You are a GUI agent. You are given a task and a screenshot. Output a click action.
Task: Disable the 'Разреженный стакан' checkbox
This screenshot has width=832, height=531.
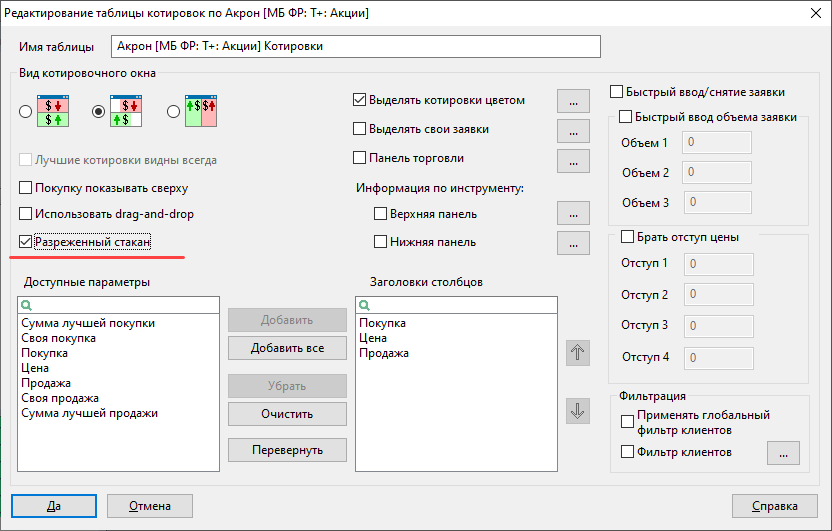[26, 242]
